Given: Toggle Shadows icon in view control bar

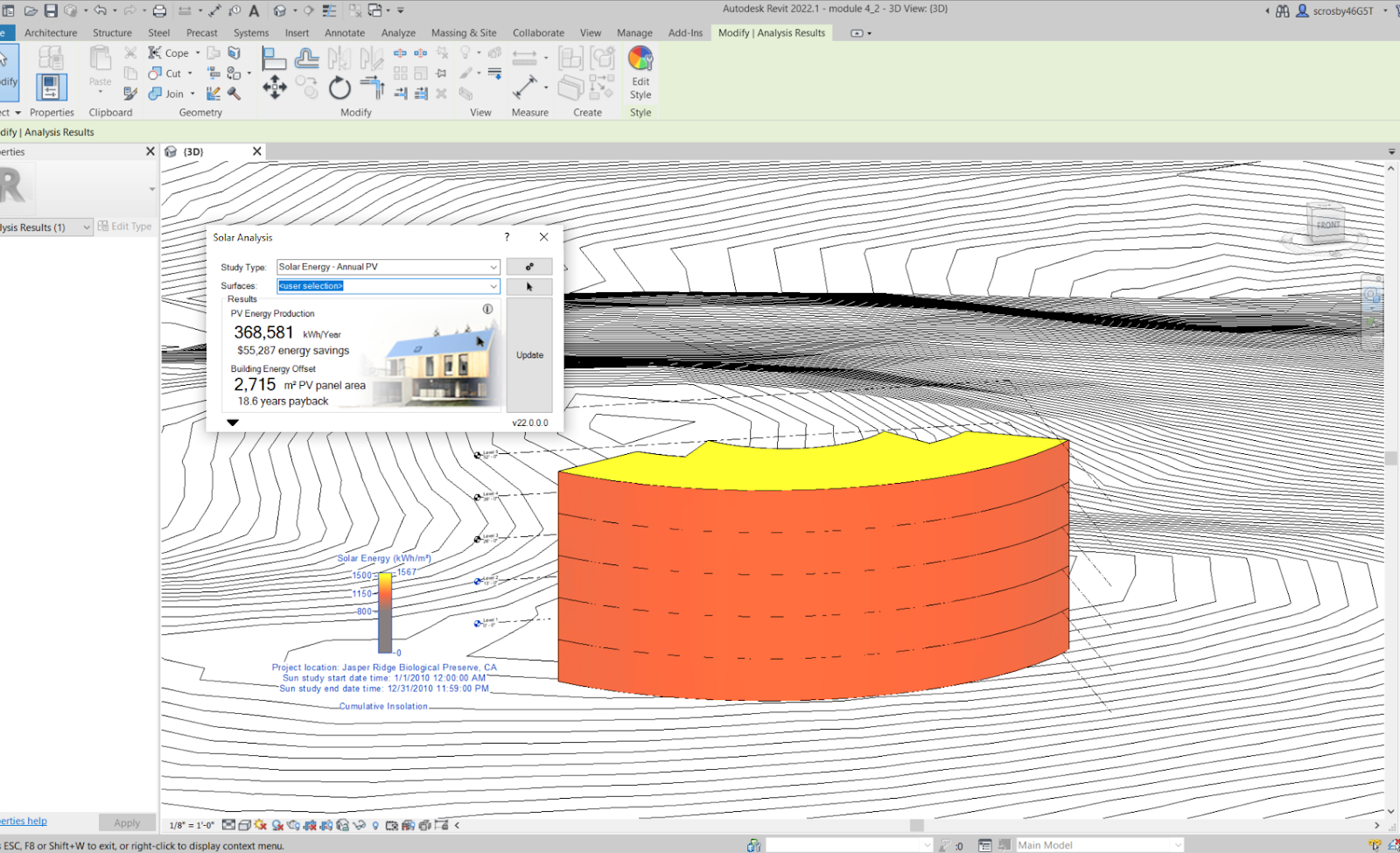Looking at the screenshot, I should (277, 825).
